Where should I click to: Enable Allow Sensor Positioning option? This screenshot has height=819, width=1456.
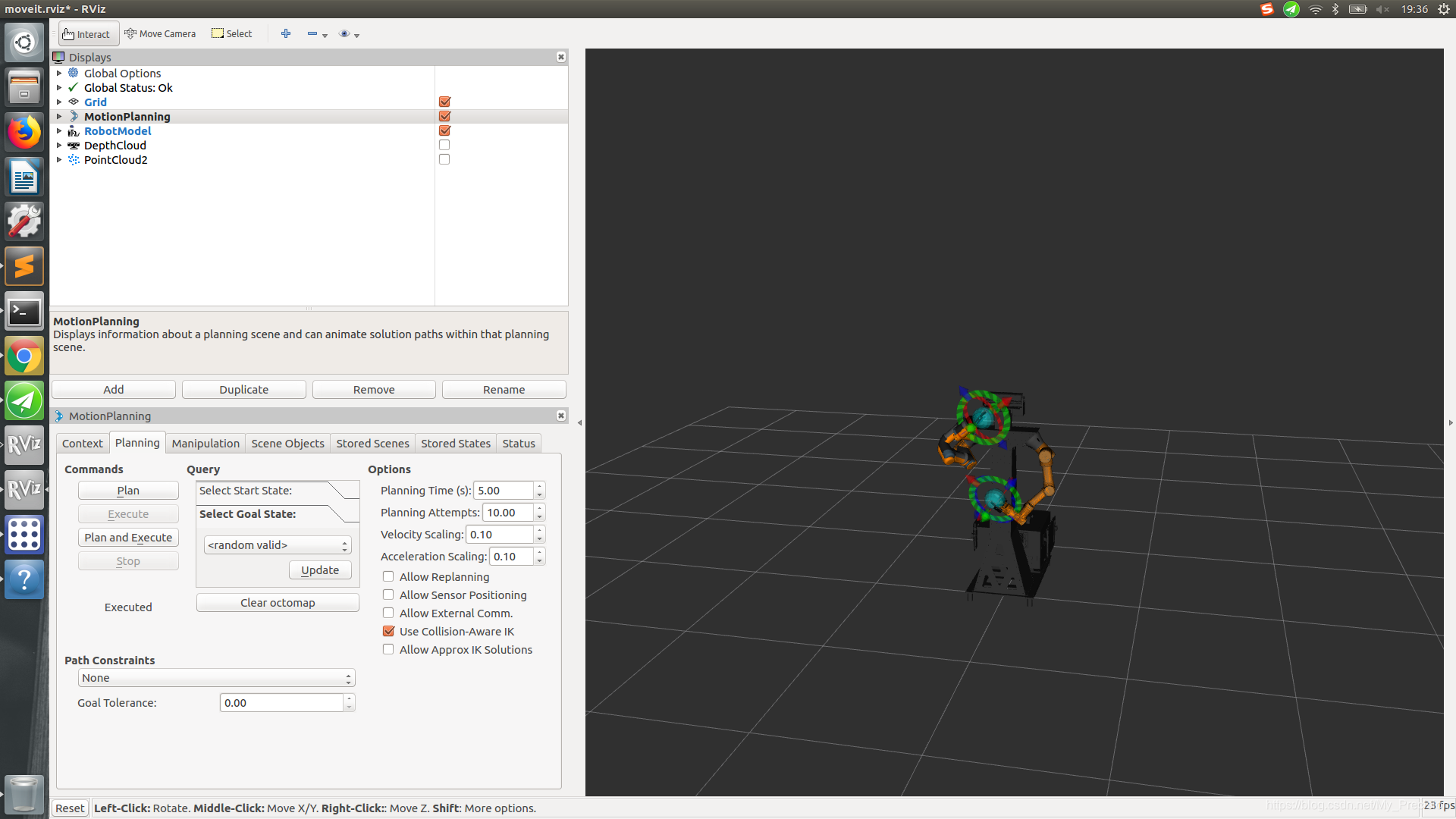click(388, 594)
